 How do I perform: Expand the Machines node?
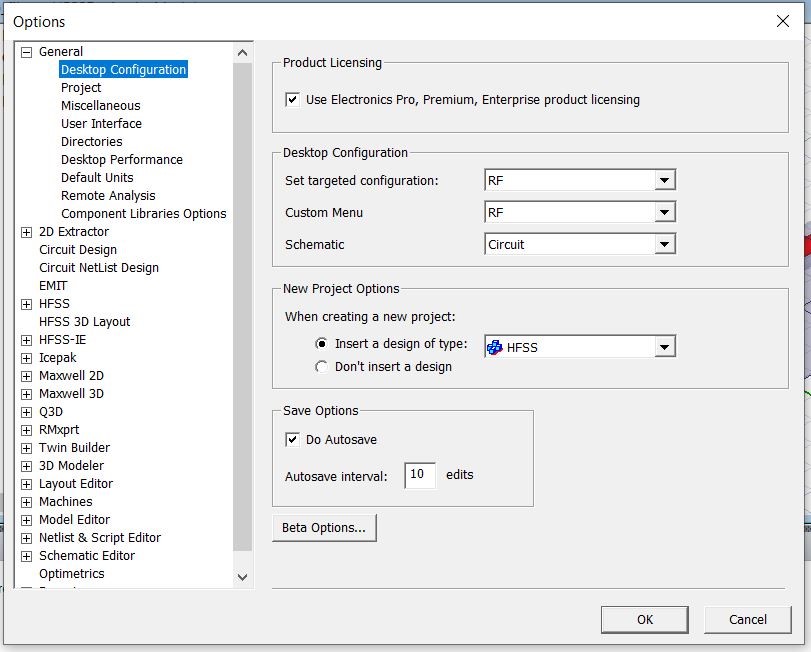point(26,502)
